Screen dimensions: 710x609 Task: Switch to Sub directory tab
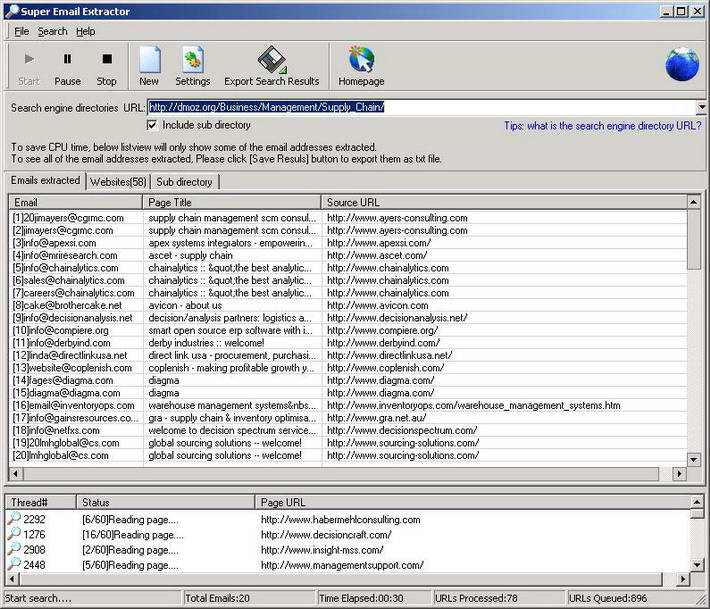(x=184, y=182)
